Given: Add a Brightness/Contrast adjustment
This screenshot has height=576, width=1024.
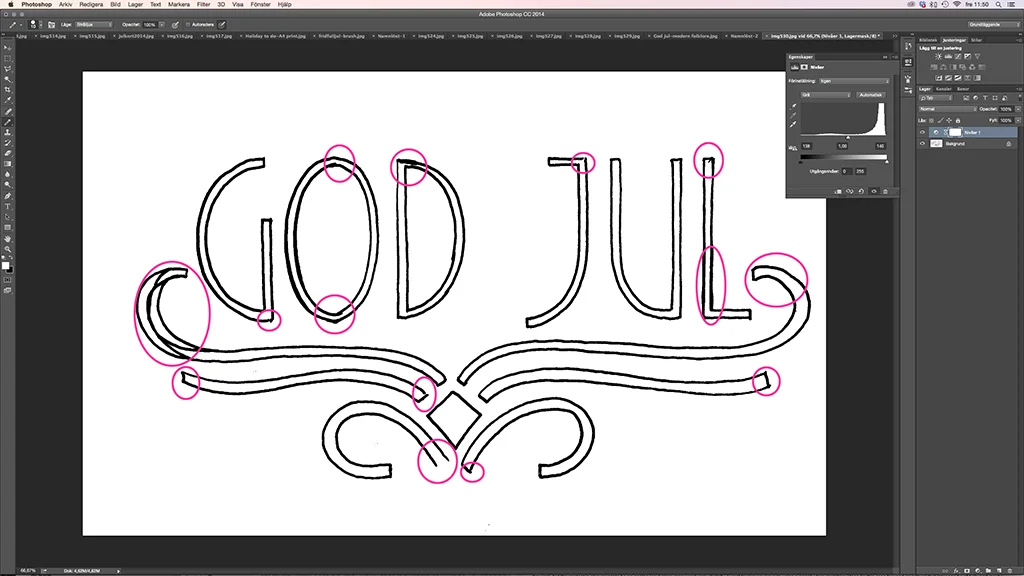Looking at the screenshot, I should 938,56.
